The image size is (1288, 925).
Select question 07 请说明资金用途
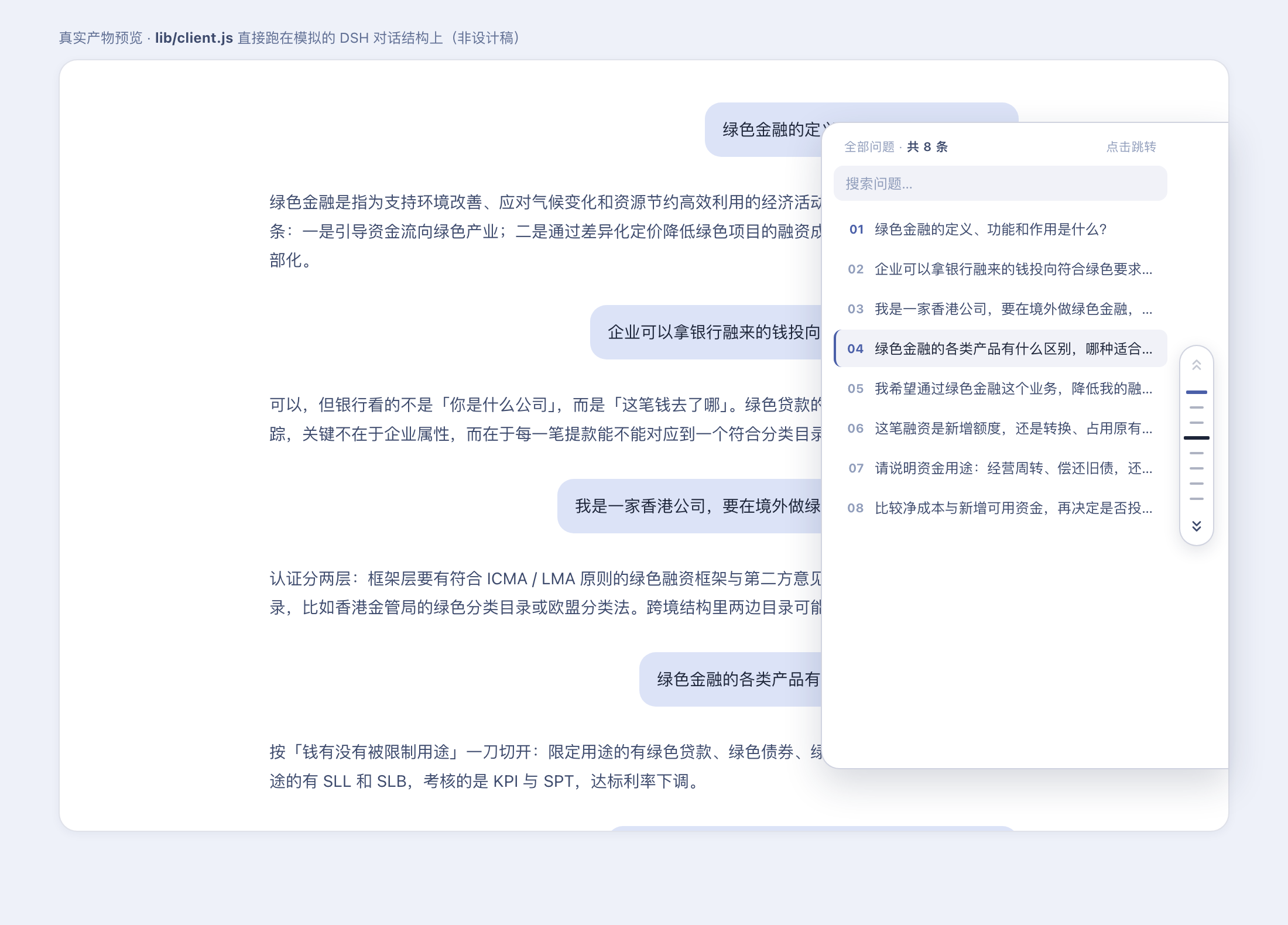coord(1000,468)
